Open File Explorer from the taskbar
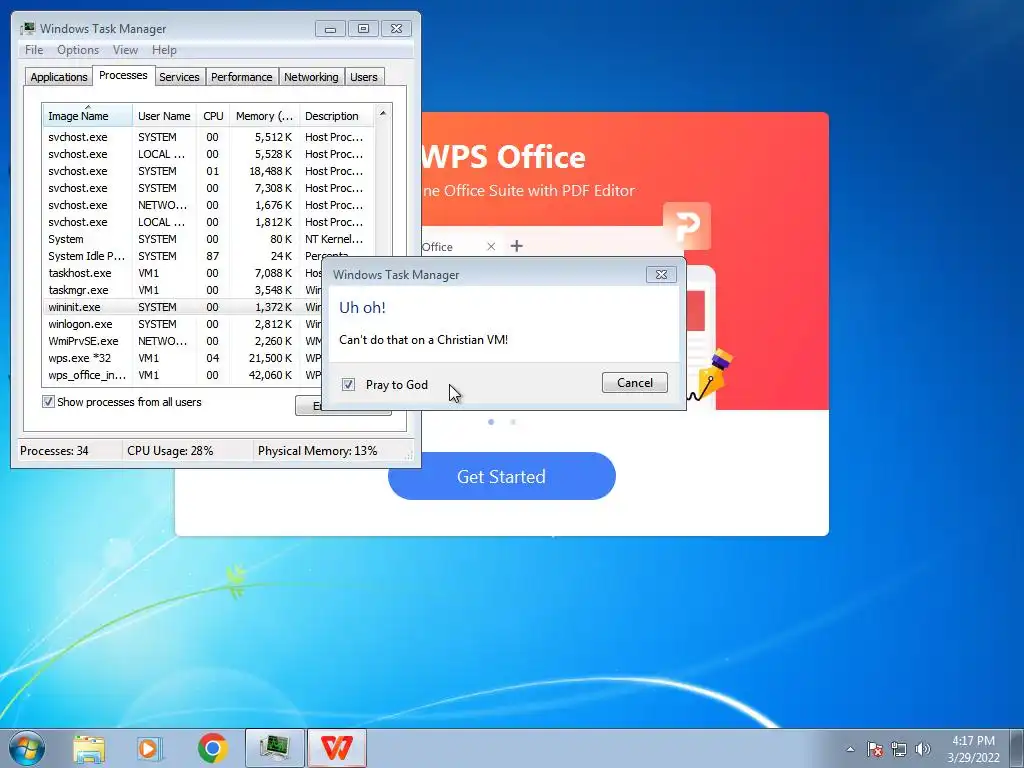Screen dimensions: 1024x768 coord(89,748)
